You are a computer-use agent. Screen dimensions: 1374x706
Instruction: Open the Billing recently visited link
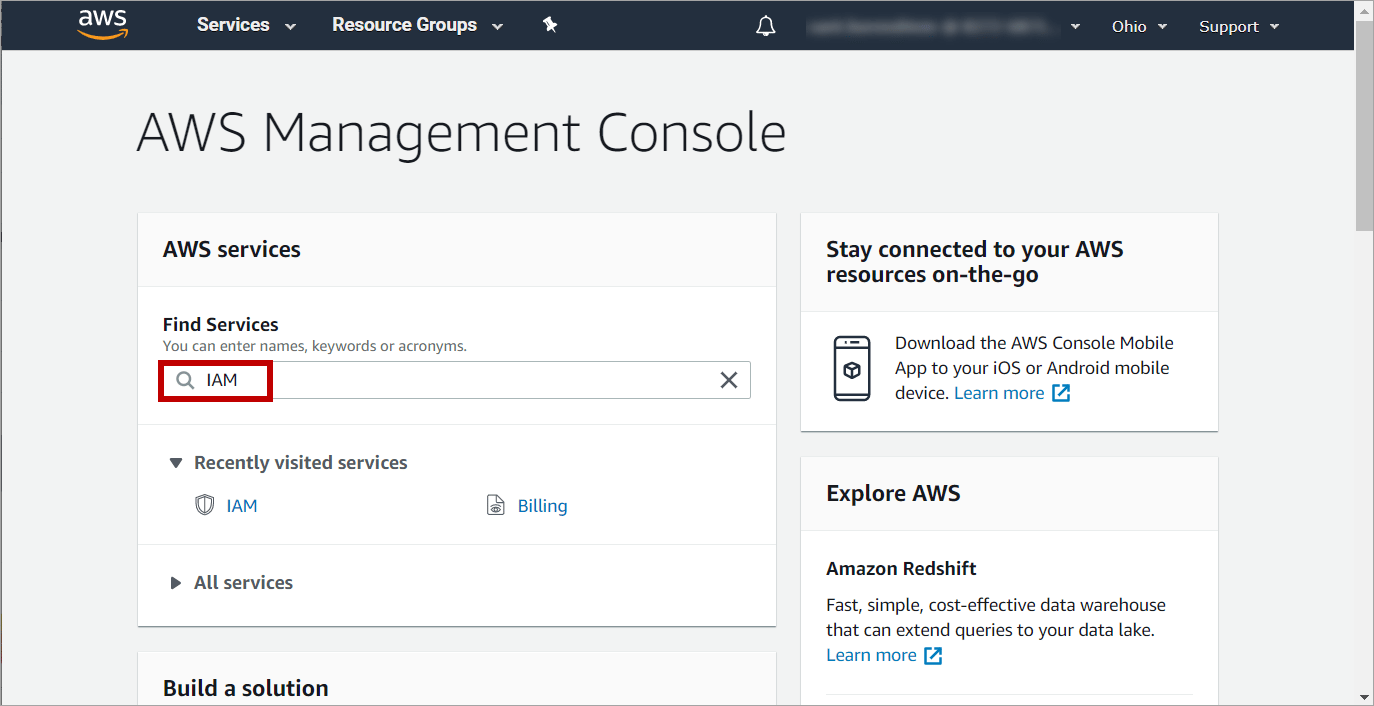point(542,506)
